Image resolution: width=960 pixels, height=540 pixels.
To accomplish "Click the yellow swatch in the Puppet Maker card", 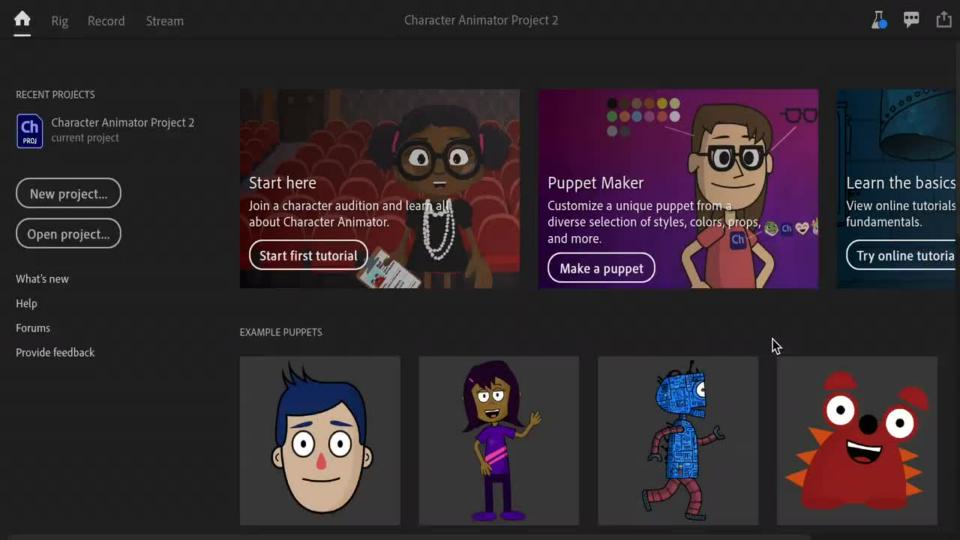I will pos(662,103).
